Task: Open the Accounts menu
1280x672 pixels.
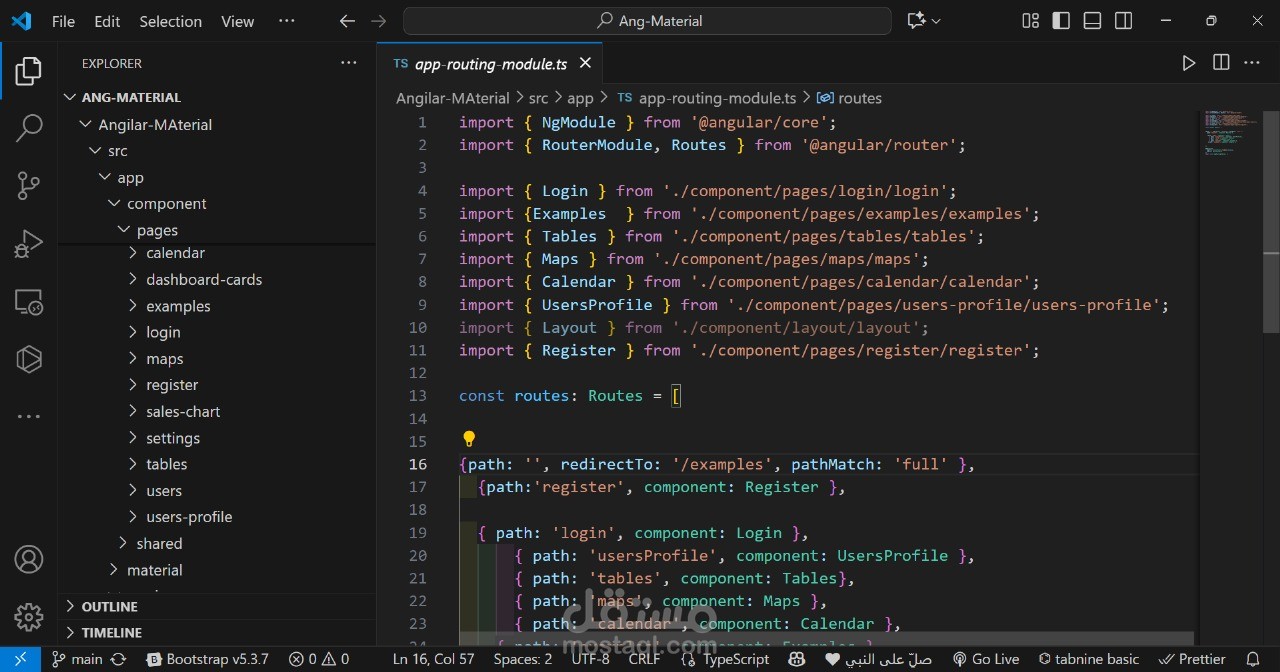Action: click(x=28, y=560)
